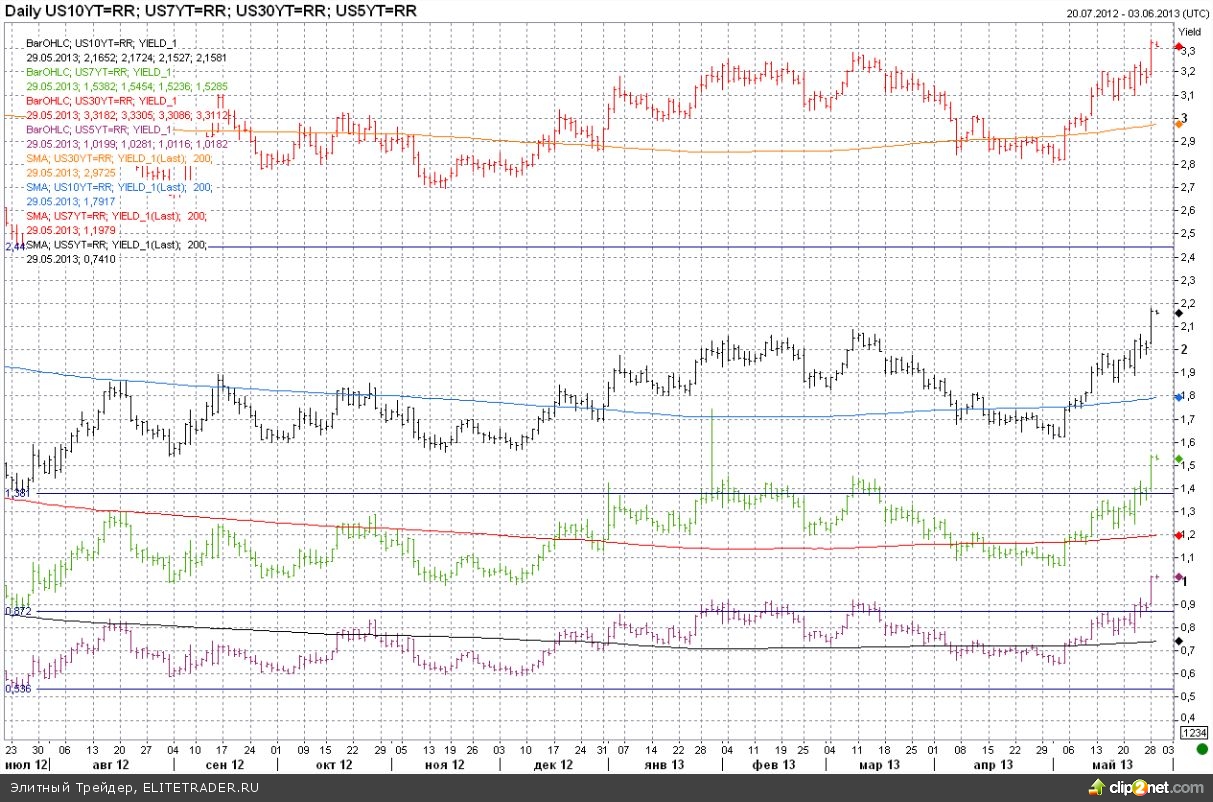Select the BarOHLC US10YT=RR legend entry
This screenshot has width=1213, height=802.
101,45
